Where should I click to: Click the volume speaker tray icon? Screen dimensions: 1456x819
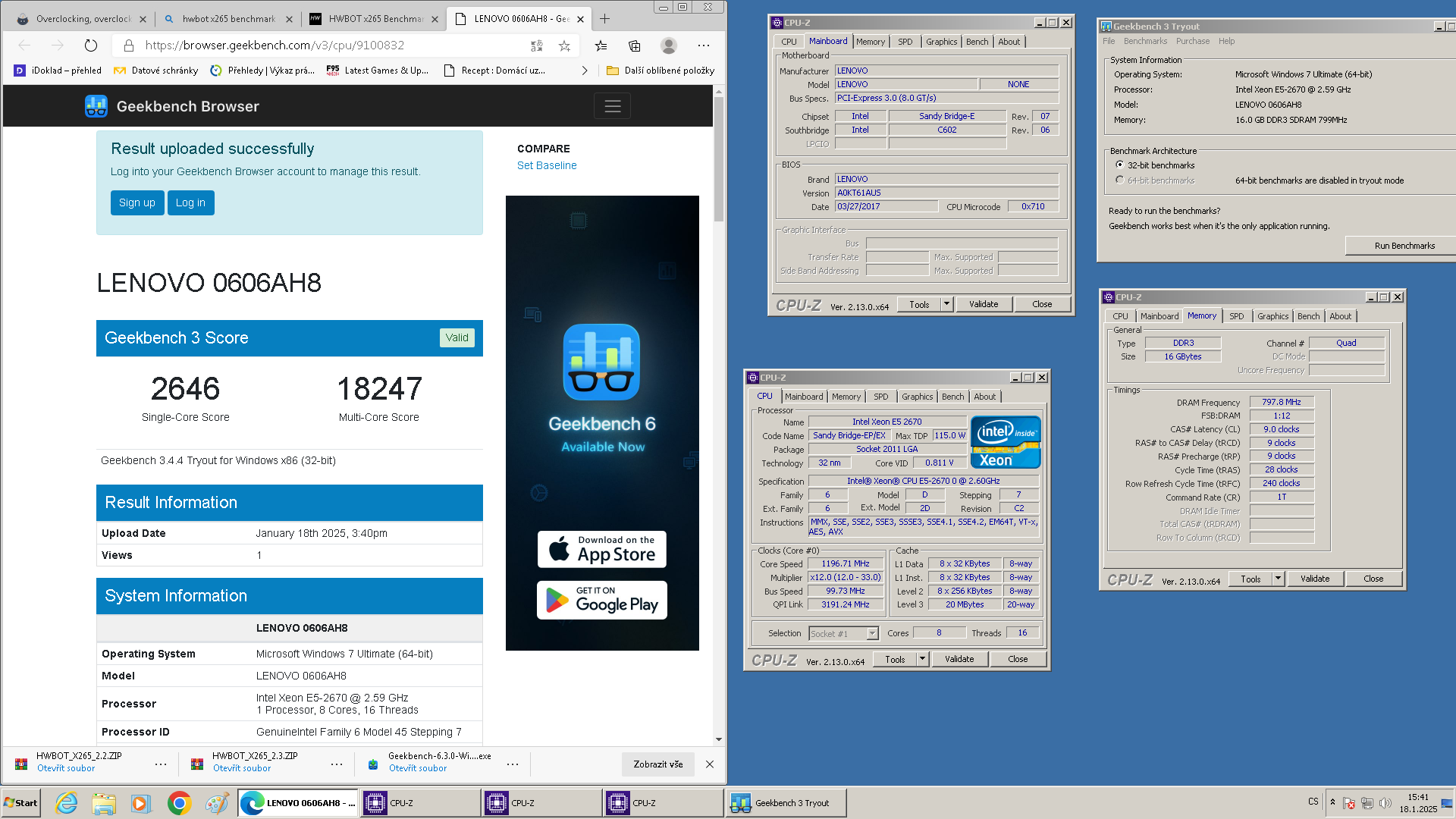coord(1385,803)
